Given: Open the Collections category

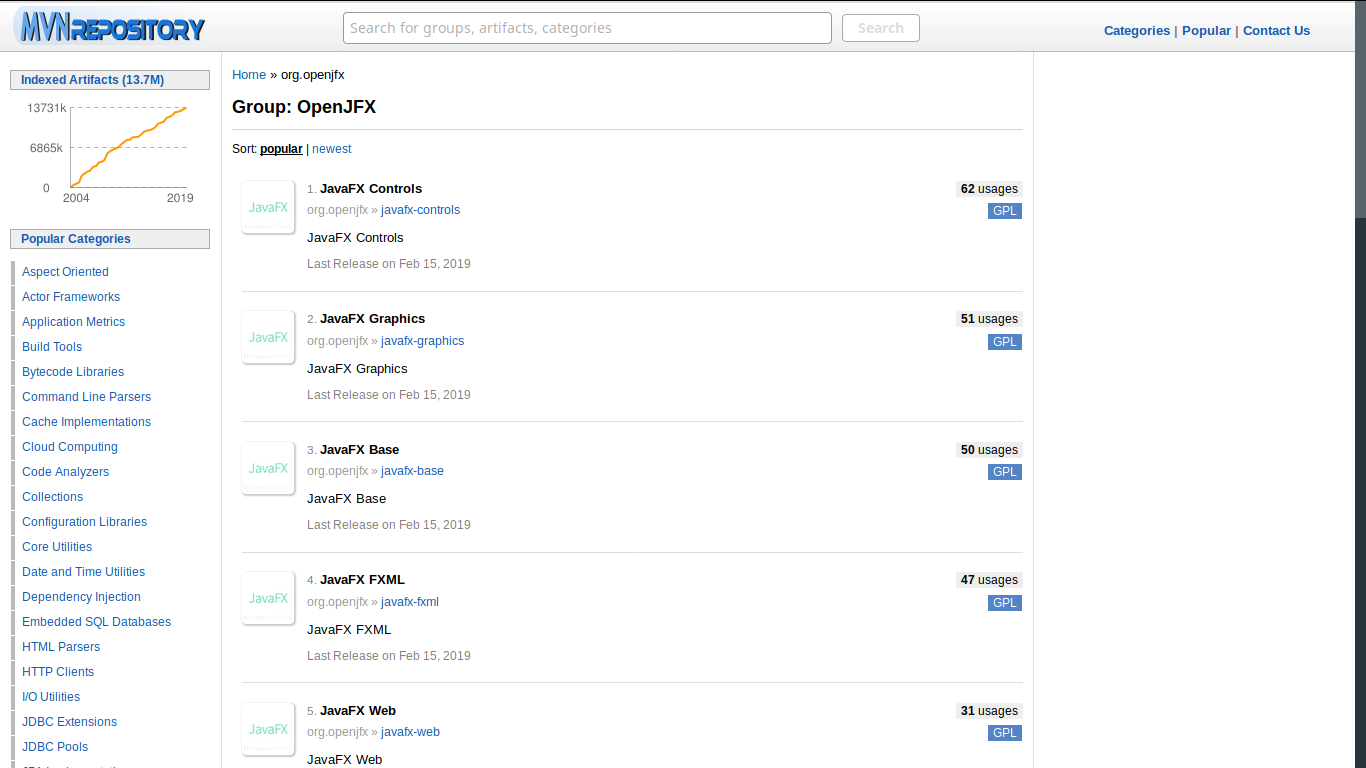Looking at the screenshot, I should click(x=52, y=497).
